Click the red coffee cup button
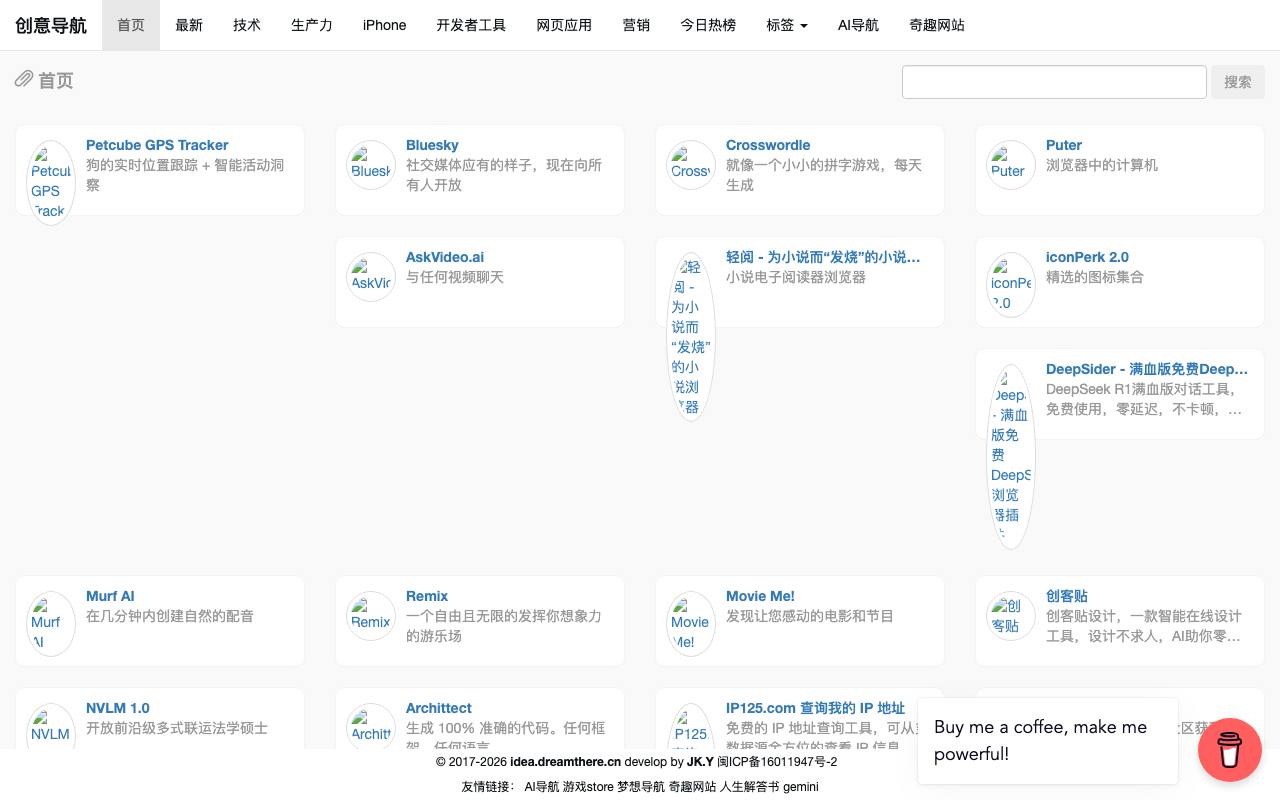The width and height of the screenshot is (1280, 800). point(1230,750)
